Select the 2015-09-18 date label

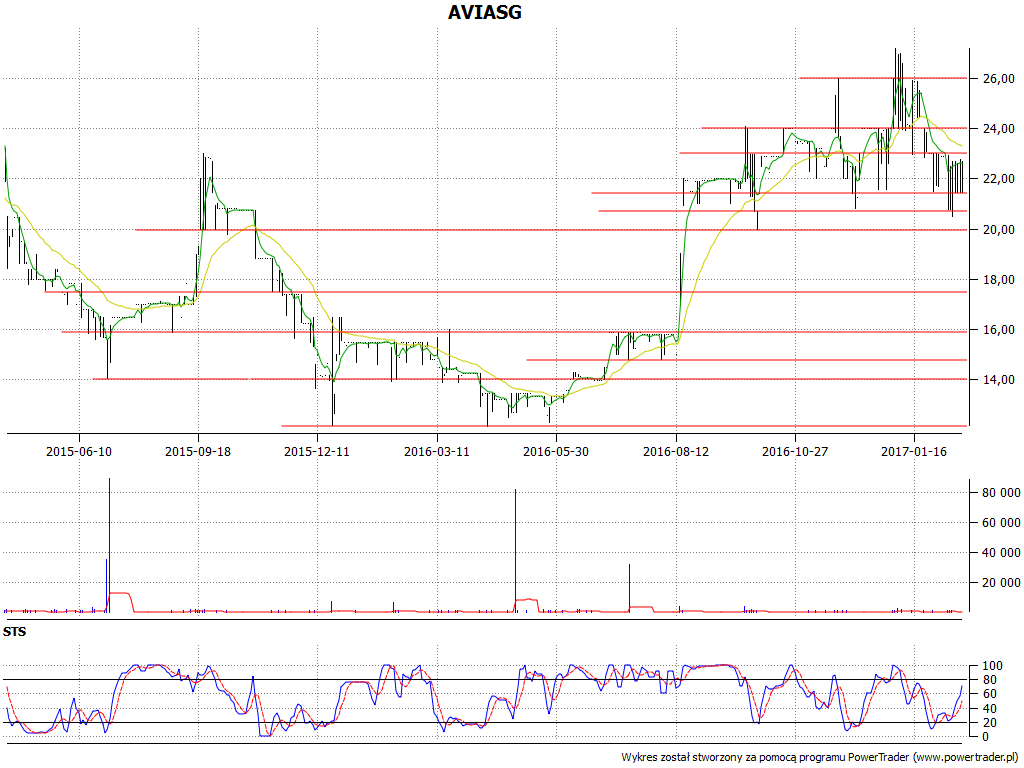click(198, 451)
